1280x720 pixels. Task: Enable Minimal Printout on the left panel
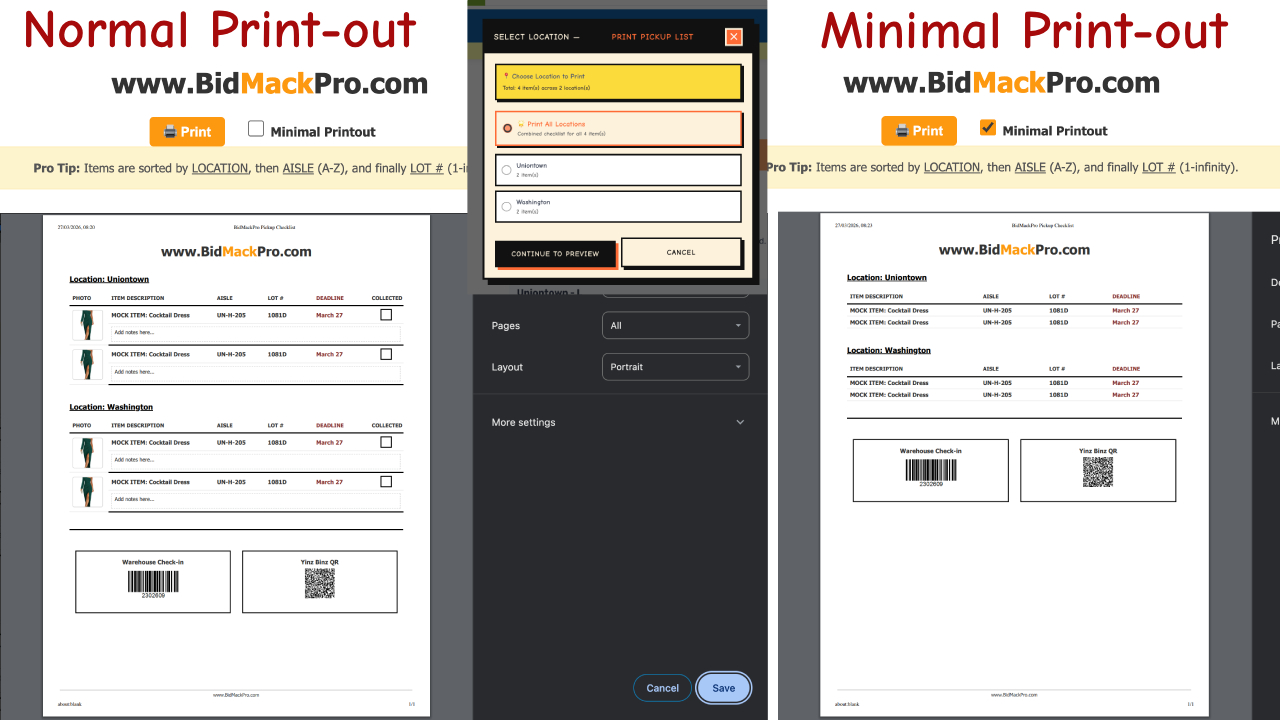point(256,128)
